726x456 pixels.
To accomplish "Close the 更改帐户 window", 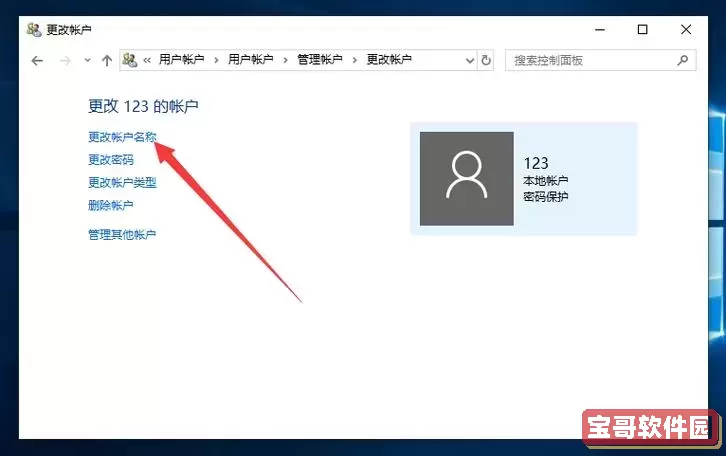I will tap(686, 30).
